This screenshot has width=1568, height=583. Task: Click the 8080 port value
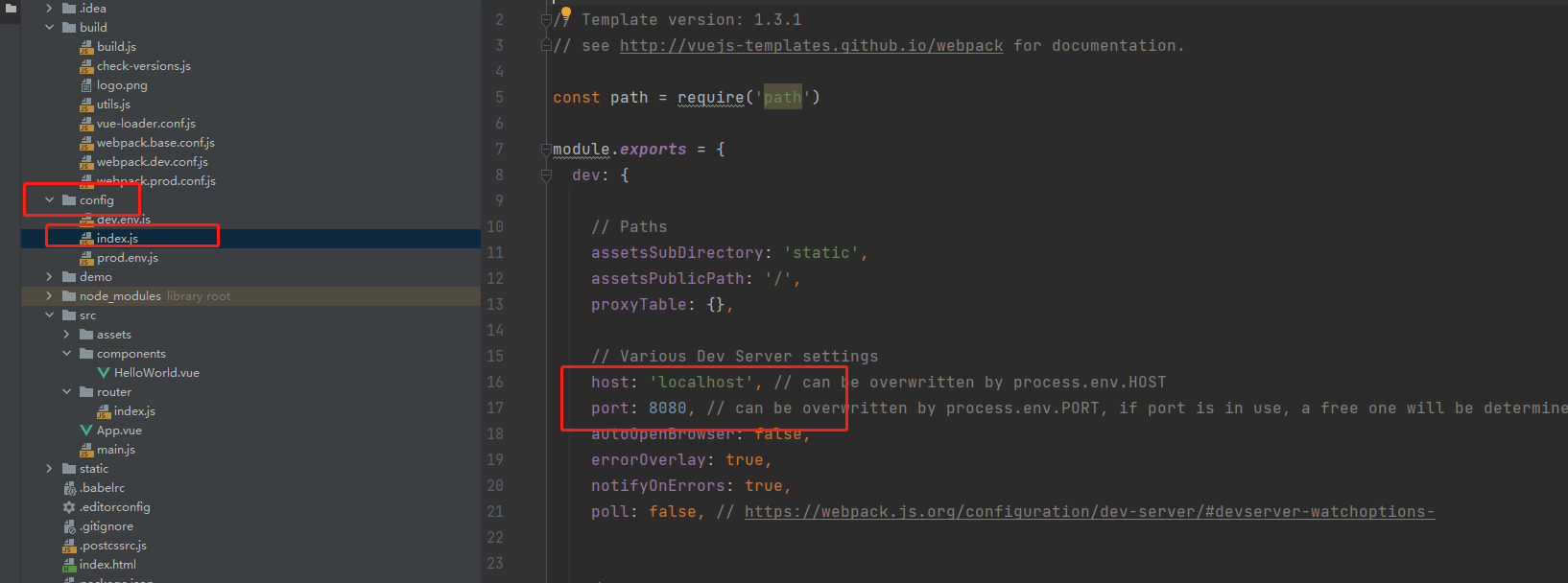tap(668, 408)
